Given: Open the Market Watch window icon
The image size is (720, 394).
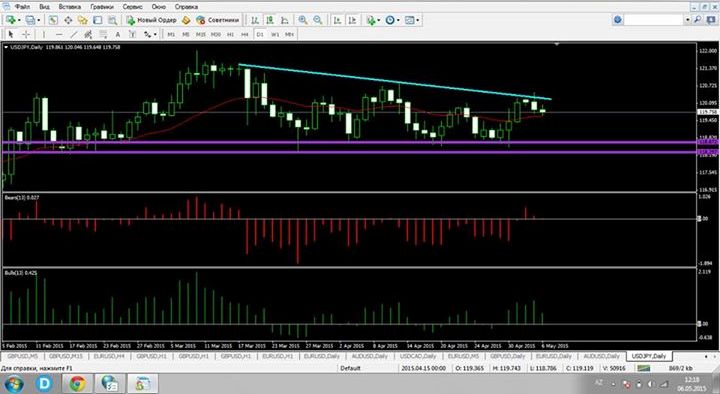Looking at the screenshot, I should pos(53,20).
